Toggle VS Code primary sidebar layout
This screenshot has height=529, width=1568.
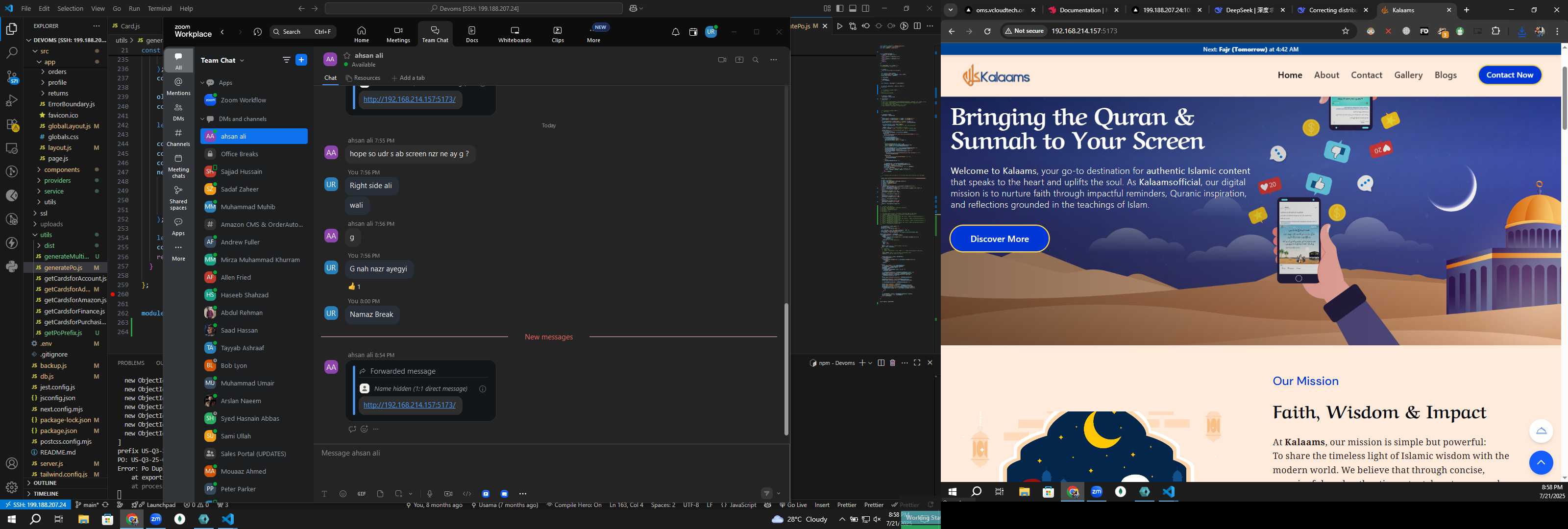pyautogui.click(x=839, y=8)
